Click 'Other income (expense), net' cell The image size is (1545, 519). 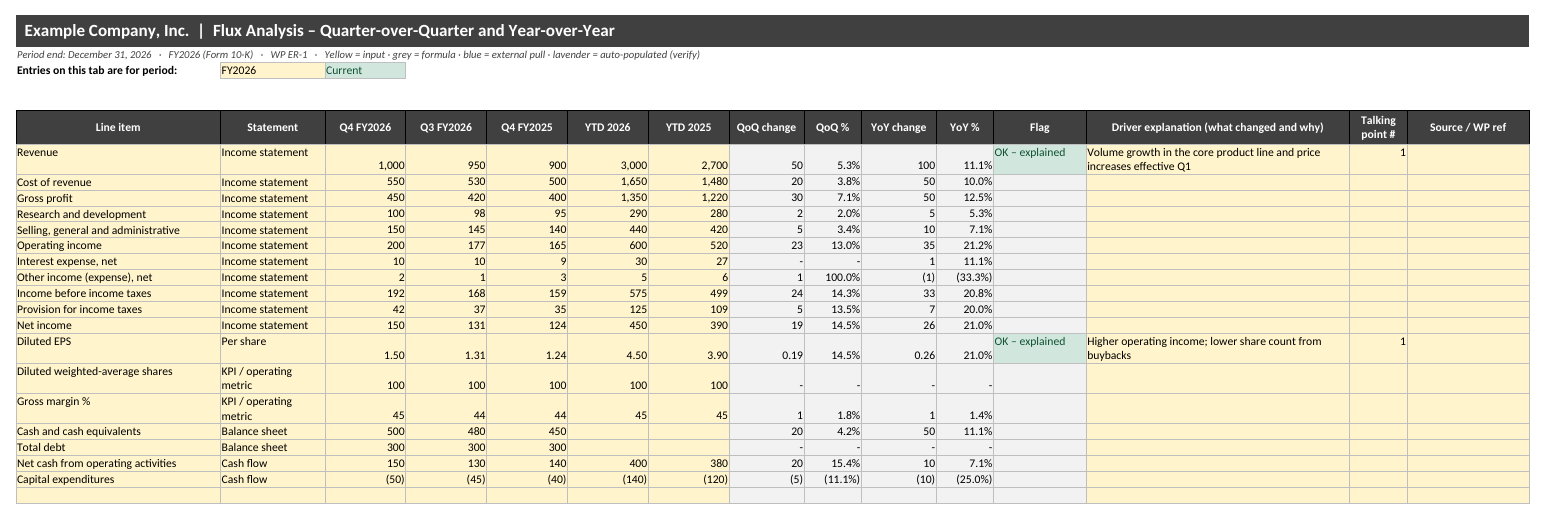118,278
